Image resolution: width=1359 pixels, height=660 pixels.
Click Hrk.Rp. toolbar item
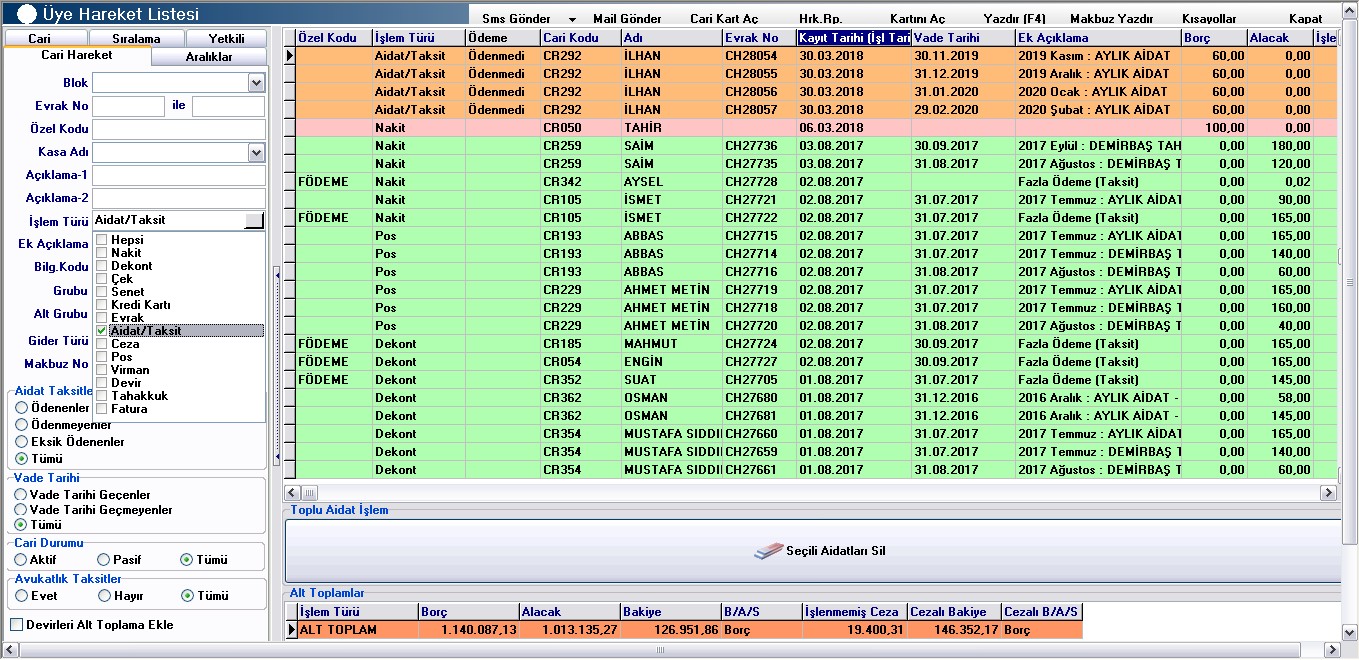tap(820, 19)
